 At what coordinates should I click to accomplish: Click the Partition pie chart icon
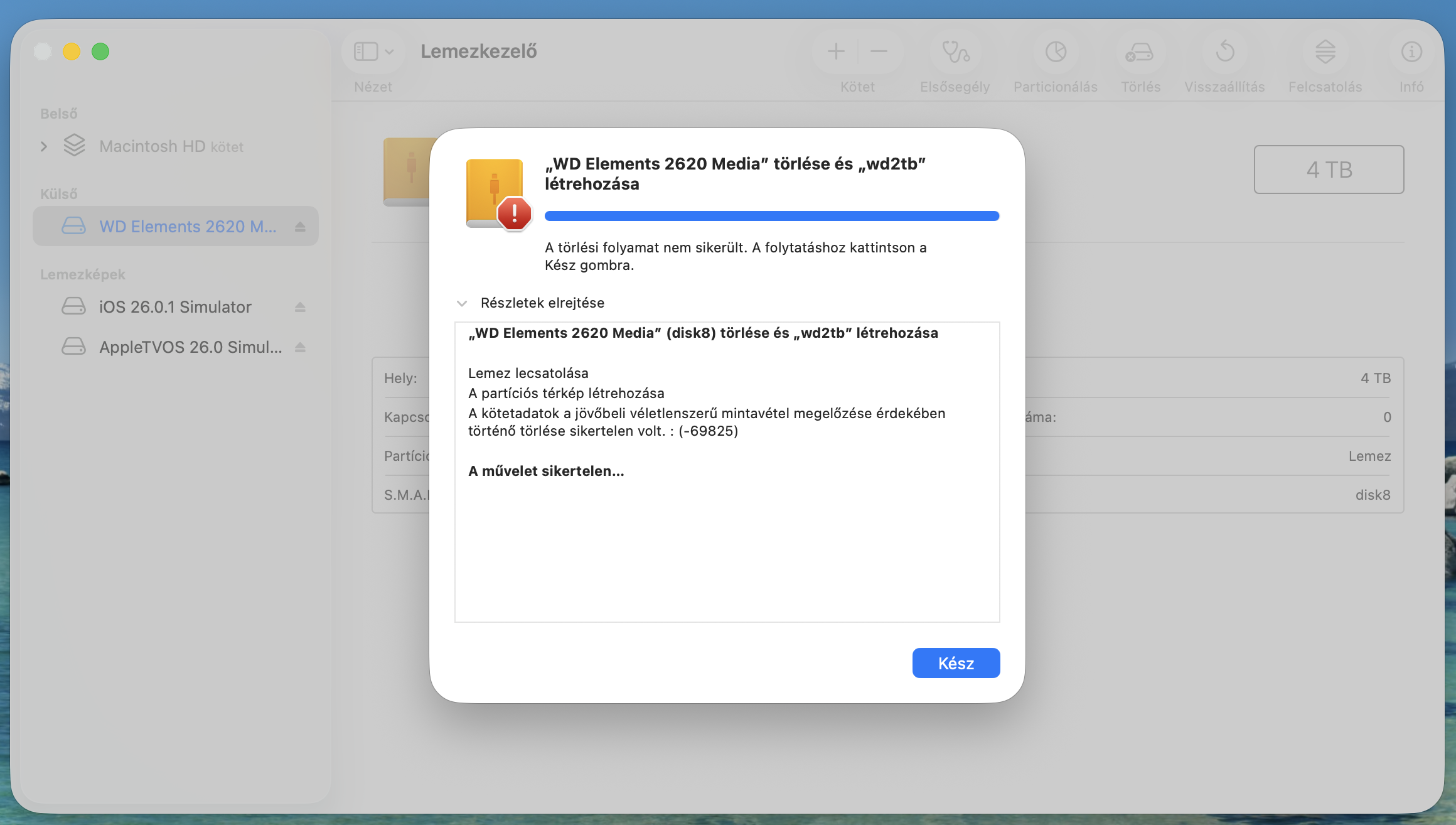[x=1056, y=52]
